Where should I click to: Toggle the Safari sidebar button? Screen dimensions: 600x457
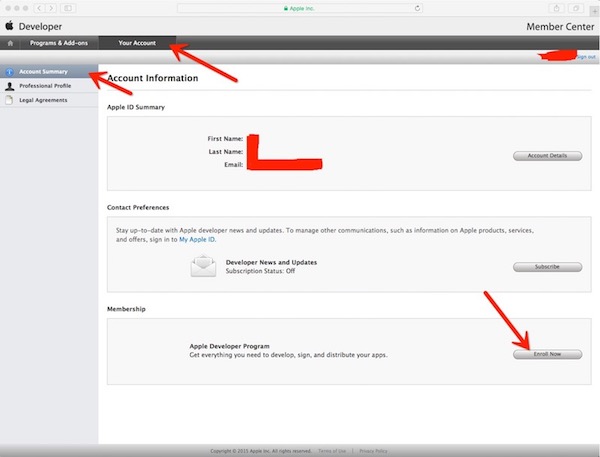[x=68, y=7]
